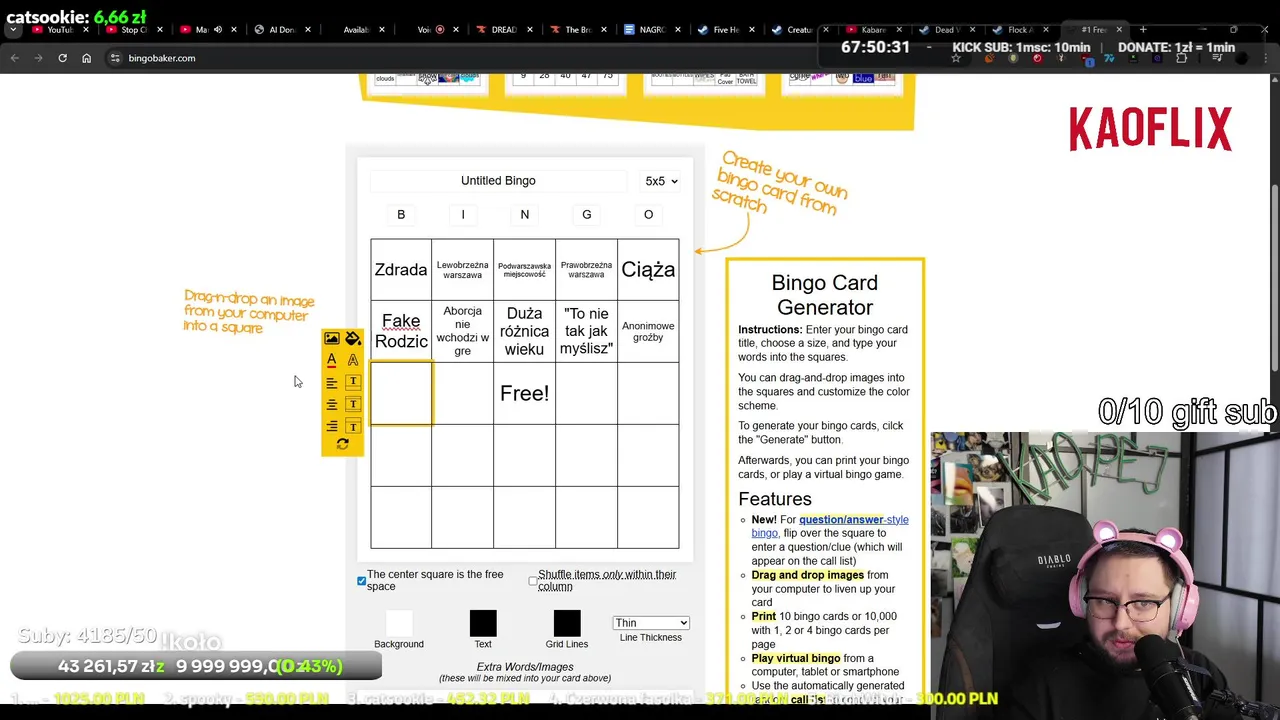
Task: Edit the B column header field
Action: tap(401, 215)
